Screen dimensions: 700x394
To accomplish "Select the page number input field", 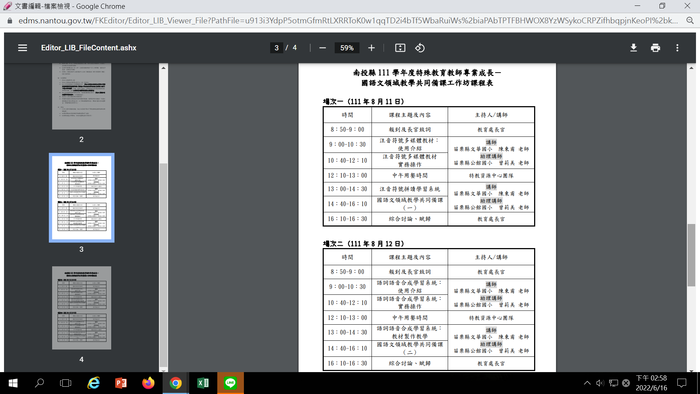I will click(x=276, y=48).
